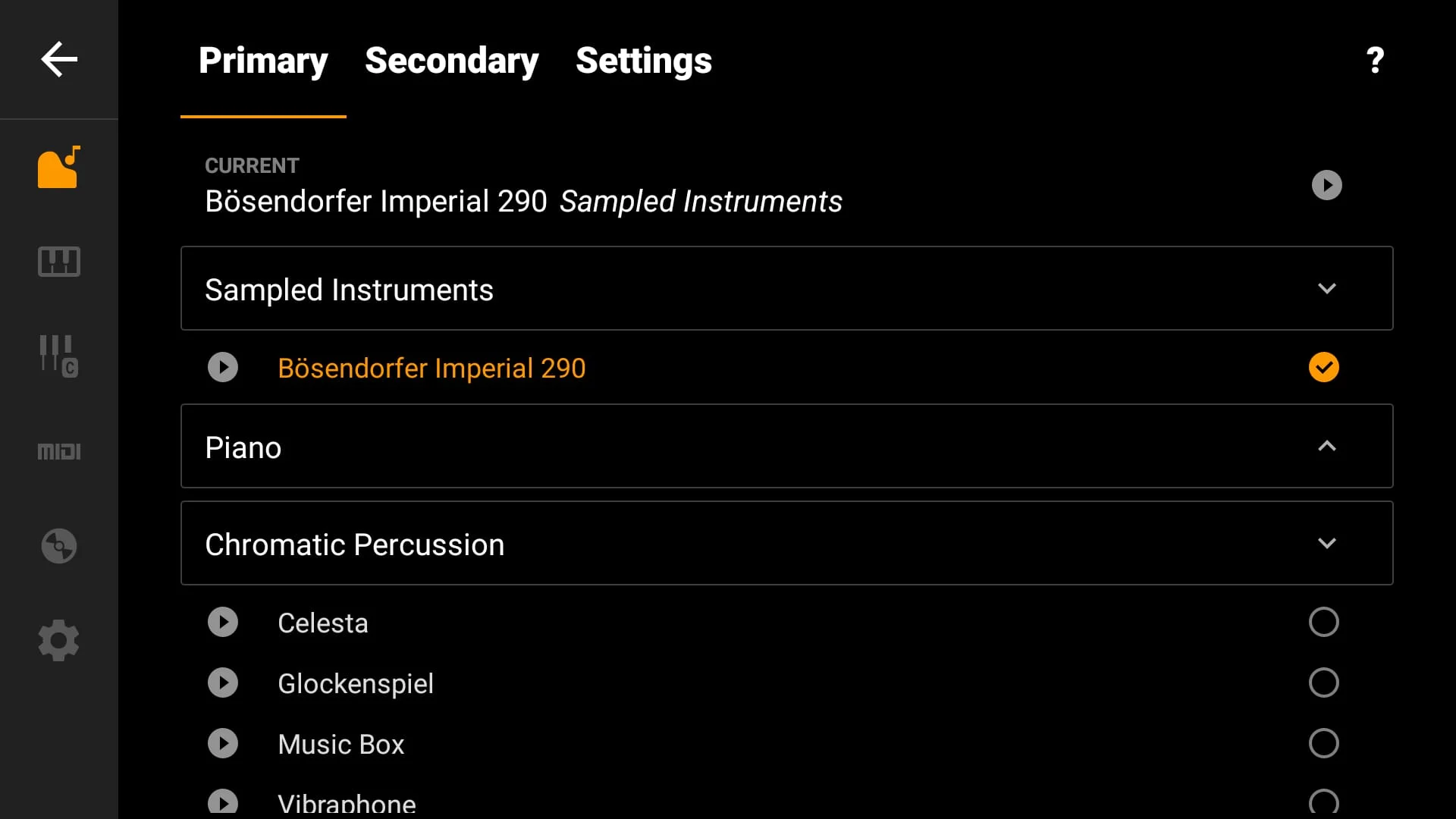Open the Settings tab
The height and width of the screenshot is (819, 1456).
[x=643, y=61]
